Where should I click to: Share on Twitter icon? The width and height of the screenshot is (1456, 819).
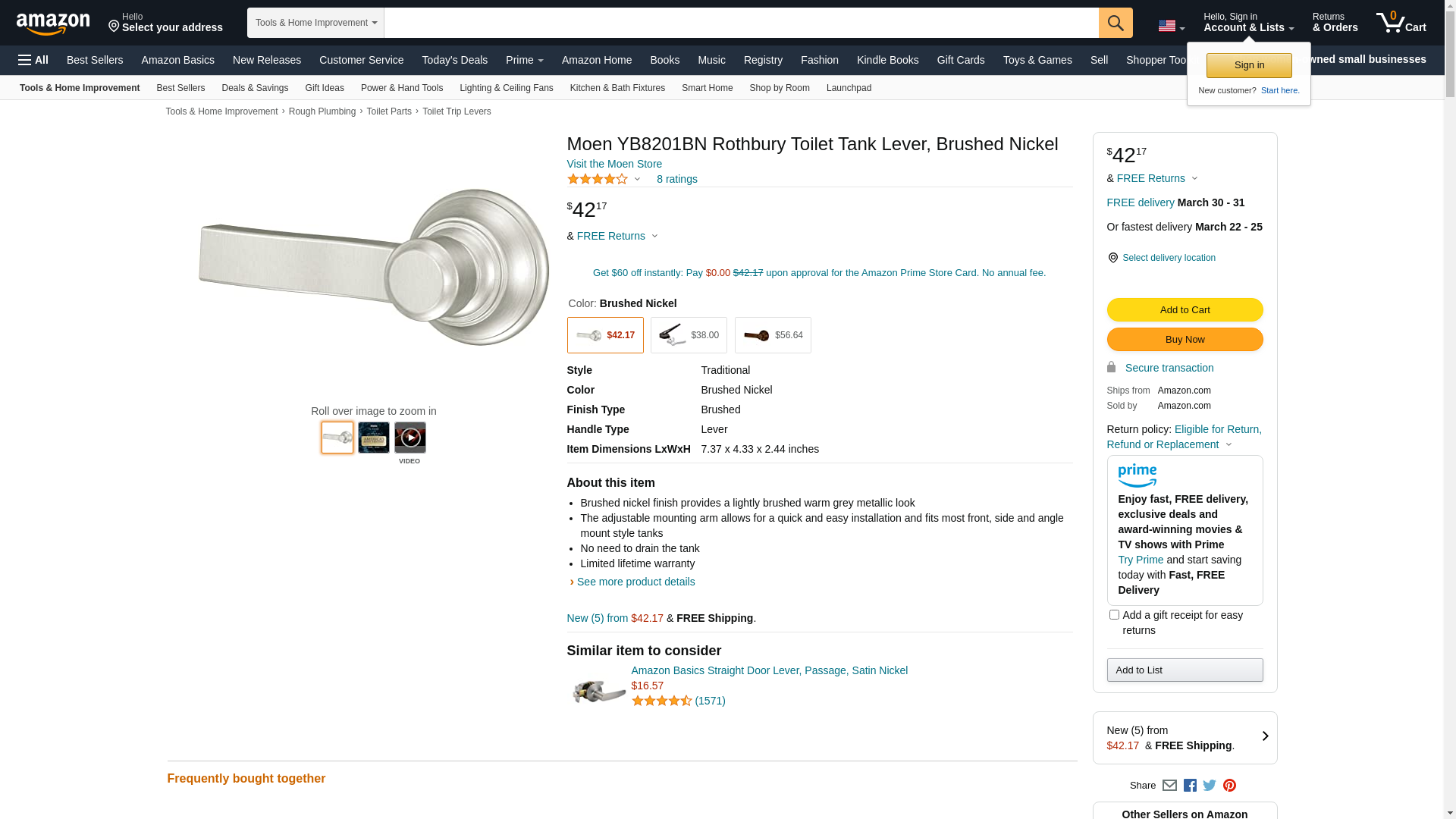coord(1210,786)
